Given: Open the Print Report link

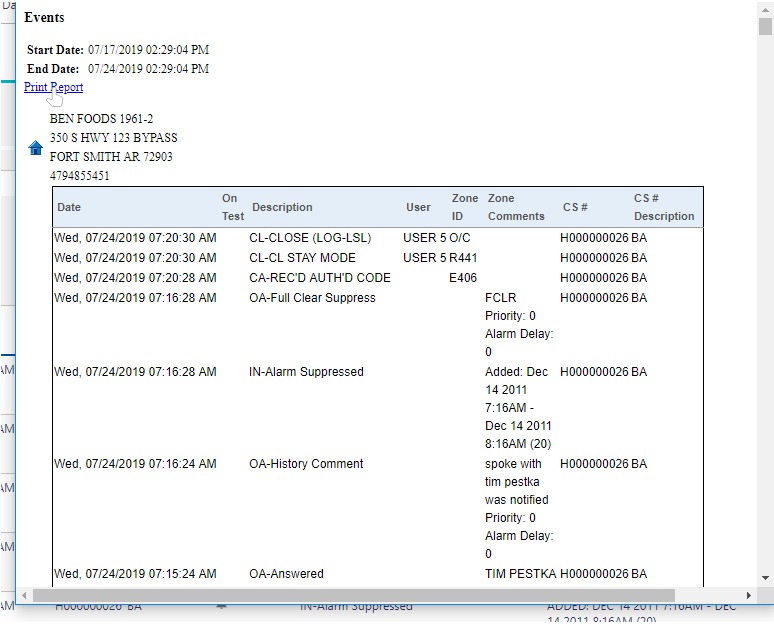Looking at the screenshot, I should (x=53, y=87).
